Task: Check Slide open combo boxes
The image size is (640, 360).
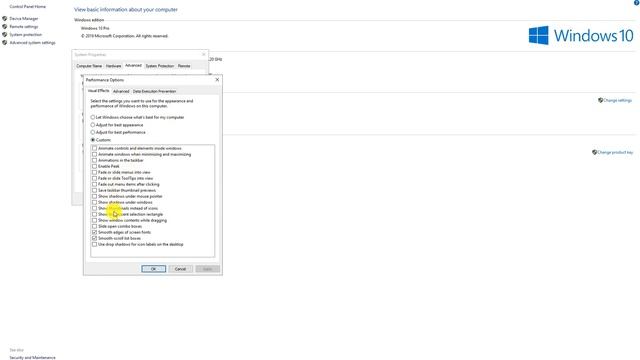Action: point(94,226)
